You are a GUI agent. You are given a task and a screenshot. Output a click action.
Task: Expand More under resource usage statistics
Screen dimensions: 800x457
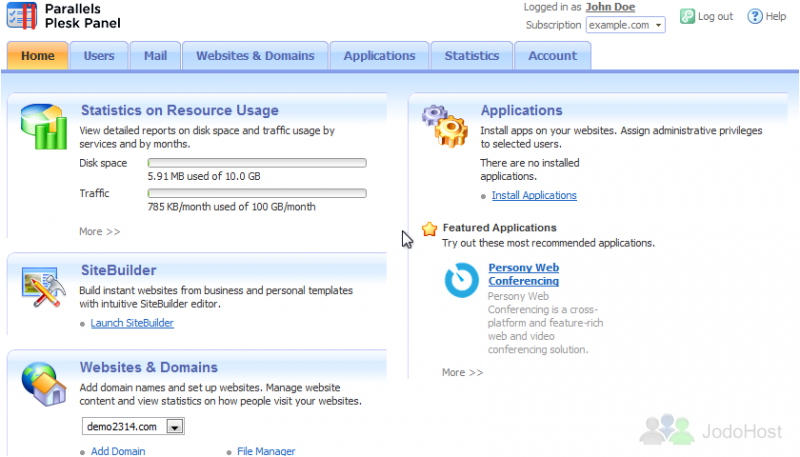[x=99, y=232]
